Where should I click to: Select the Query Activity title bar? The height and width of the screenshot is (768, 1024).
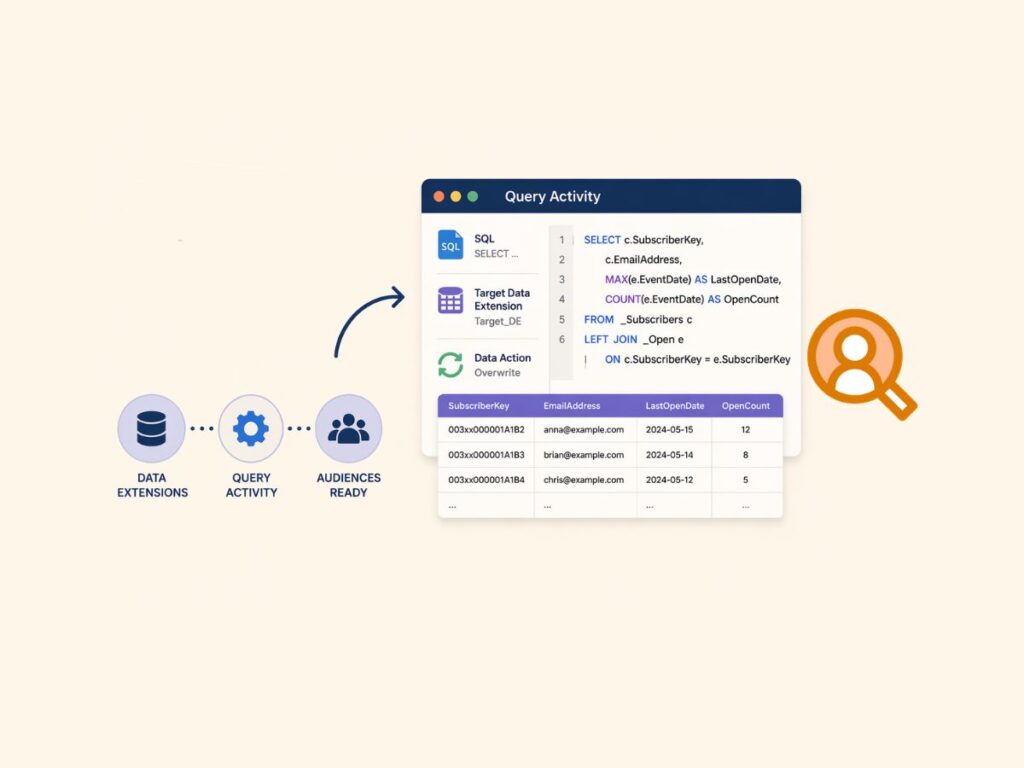click(x=554, y=196)
